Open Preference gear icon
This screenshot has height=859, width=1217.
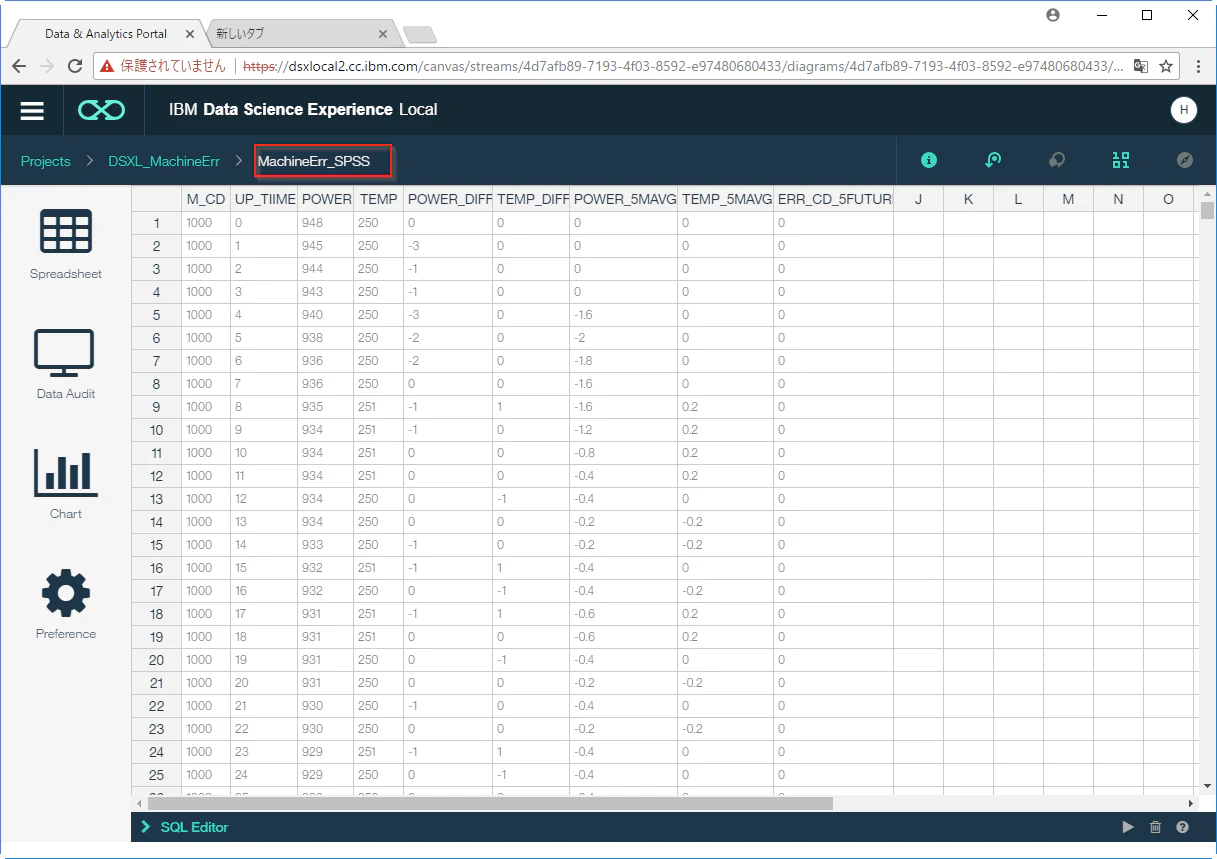pyautogui.click(x=66, y=593)
